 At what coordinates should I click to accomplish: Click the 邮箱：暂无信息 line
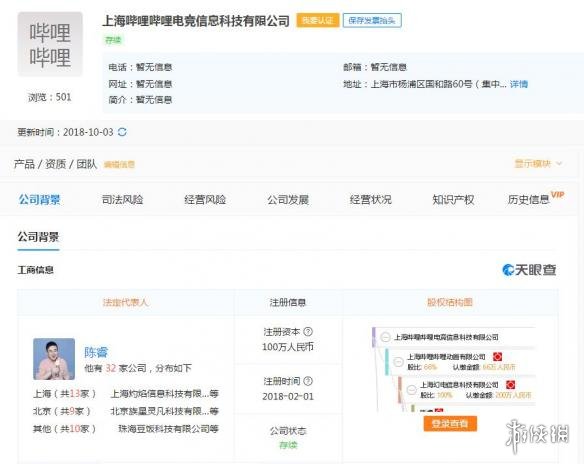click(375, 67)
